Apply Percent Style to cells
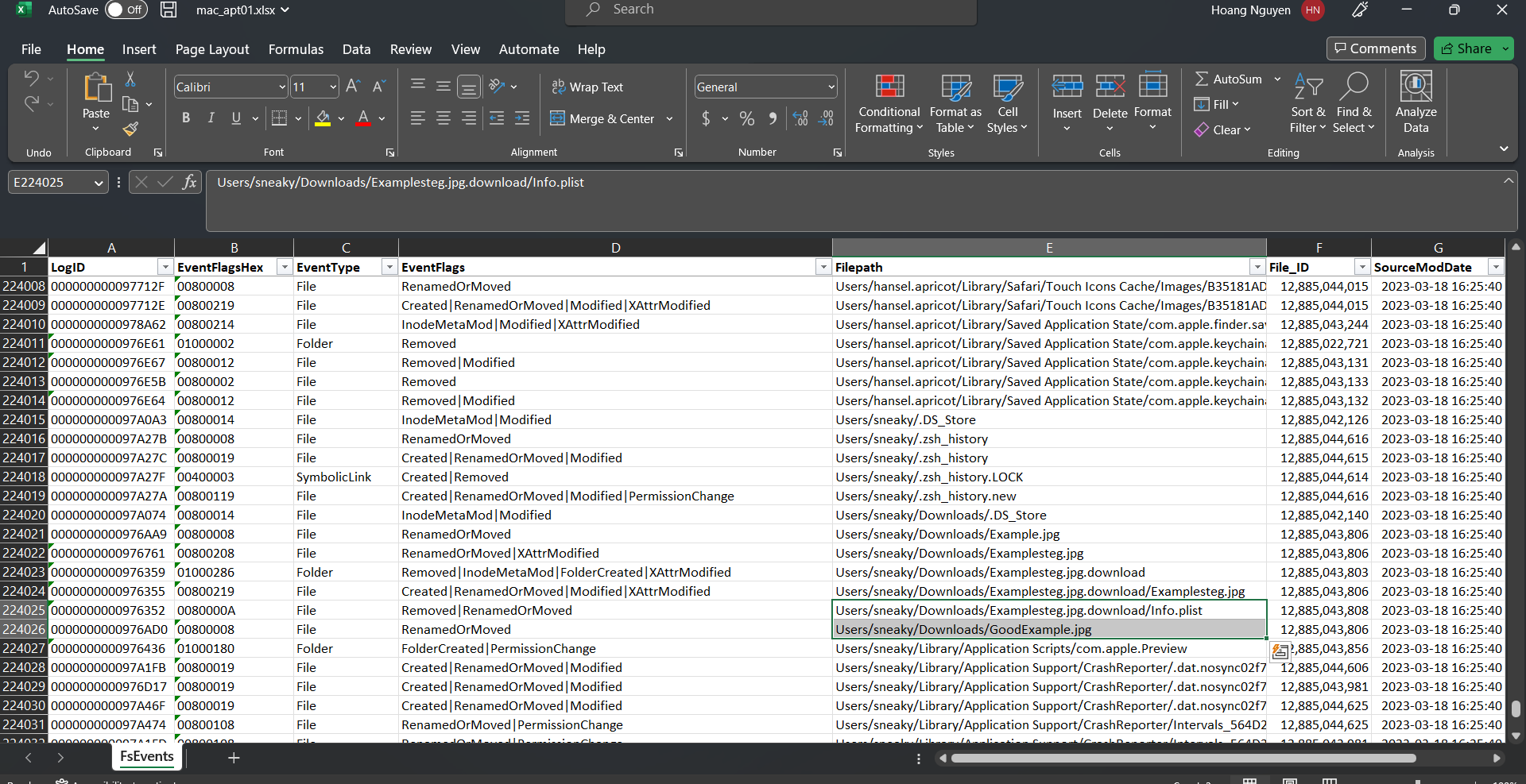The width and height of the screenshot is (1526, 784). coord(746,118)
